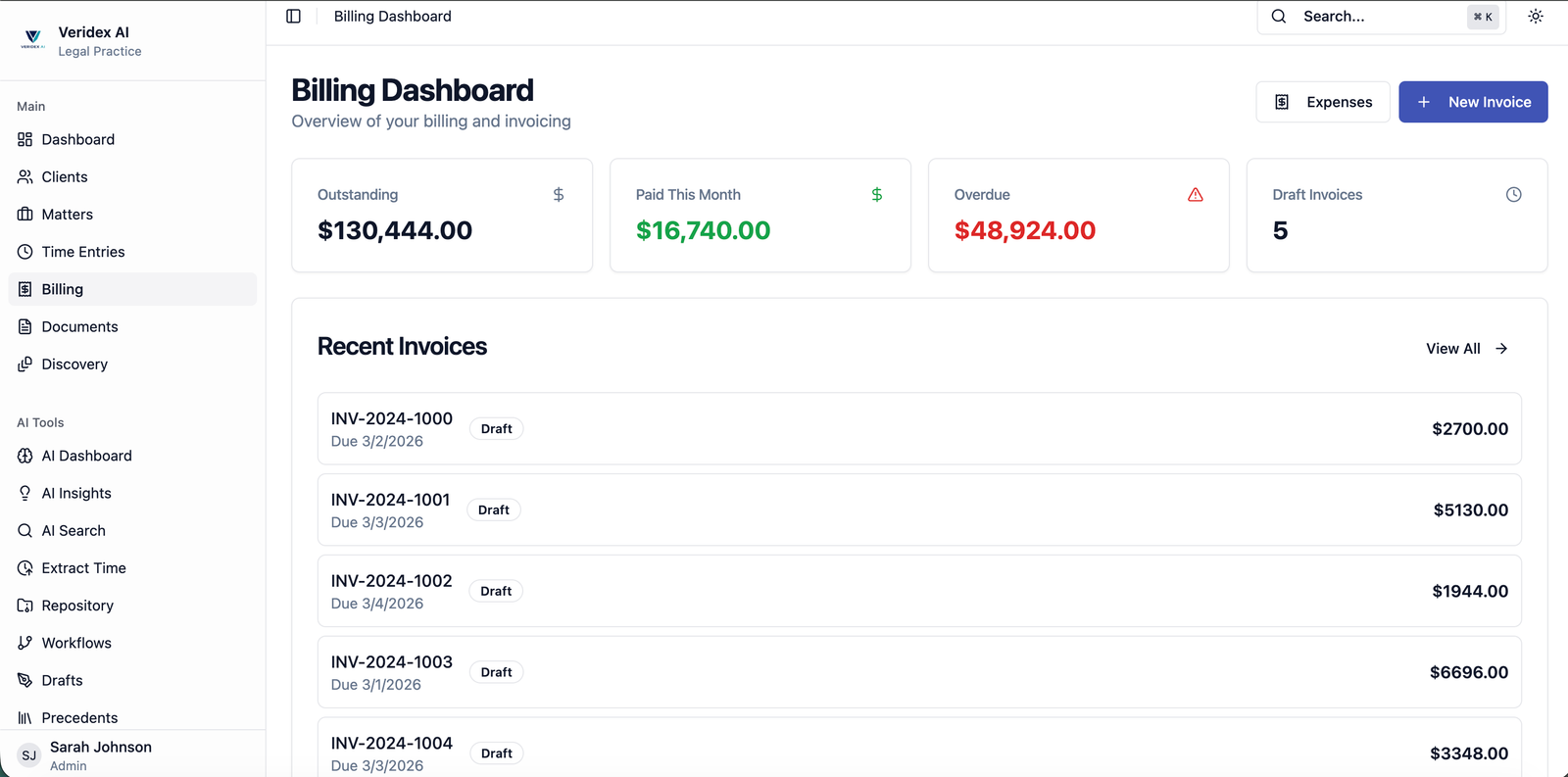Click the Veridex AI logo
1568x777 pixels.
click(32, 40)
